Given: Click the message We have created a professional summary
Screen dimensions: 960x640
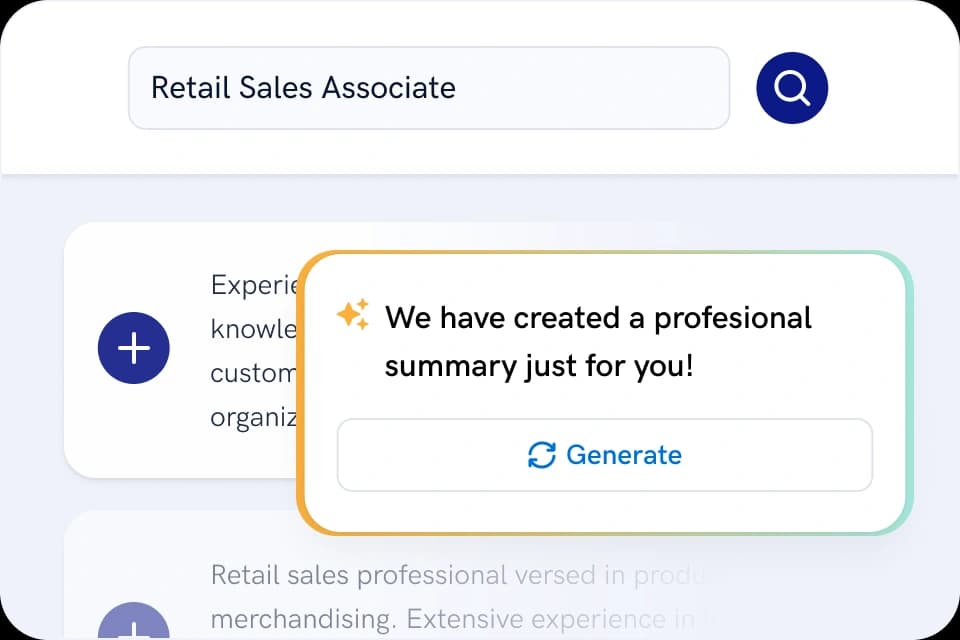Looking at the screenshot, I should [x=597, y=340].
